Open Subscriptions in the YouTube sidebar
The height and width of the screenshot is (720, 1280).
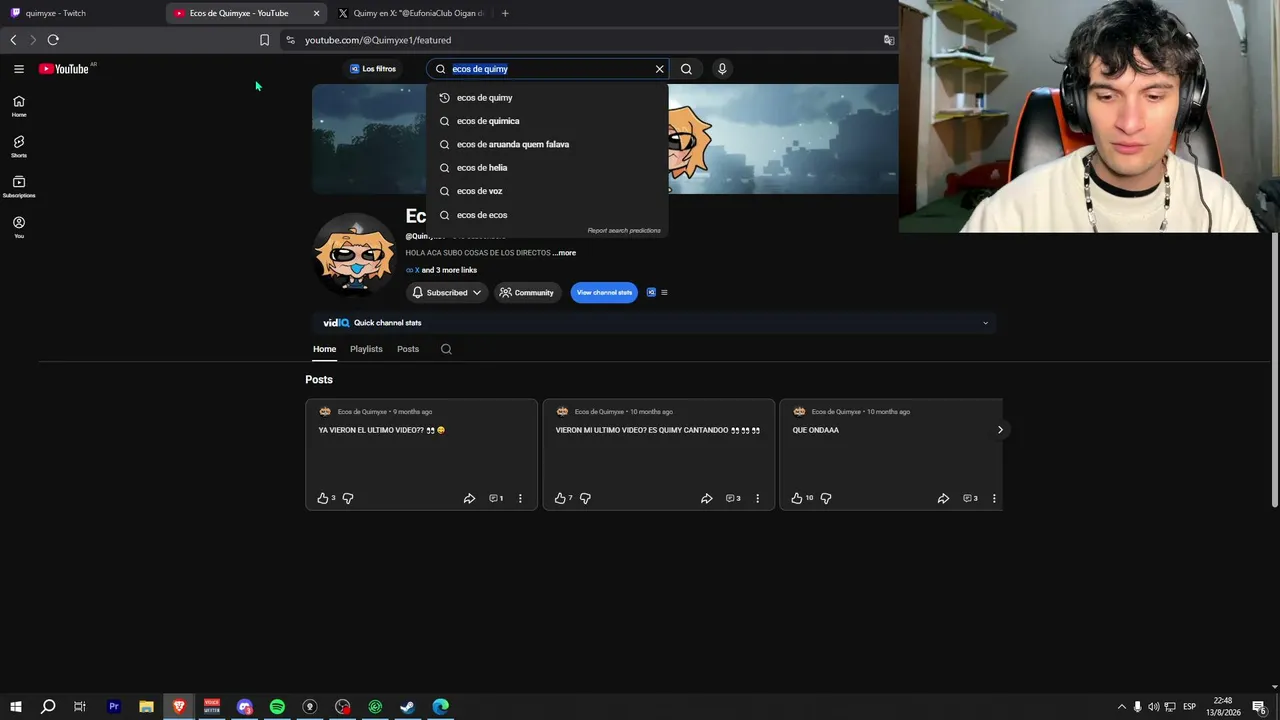(19, 187)
